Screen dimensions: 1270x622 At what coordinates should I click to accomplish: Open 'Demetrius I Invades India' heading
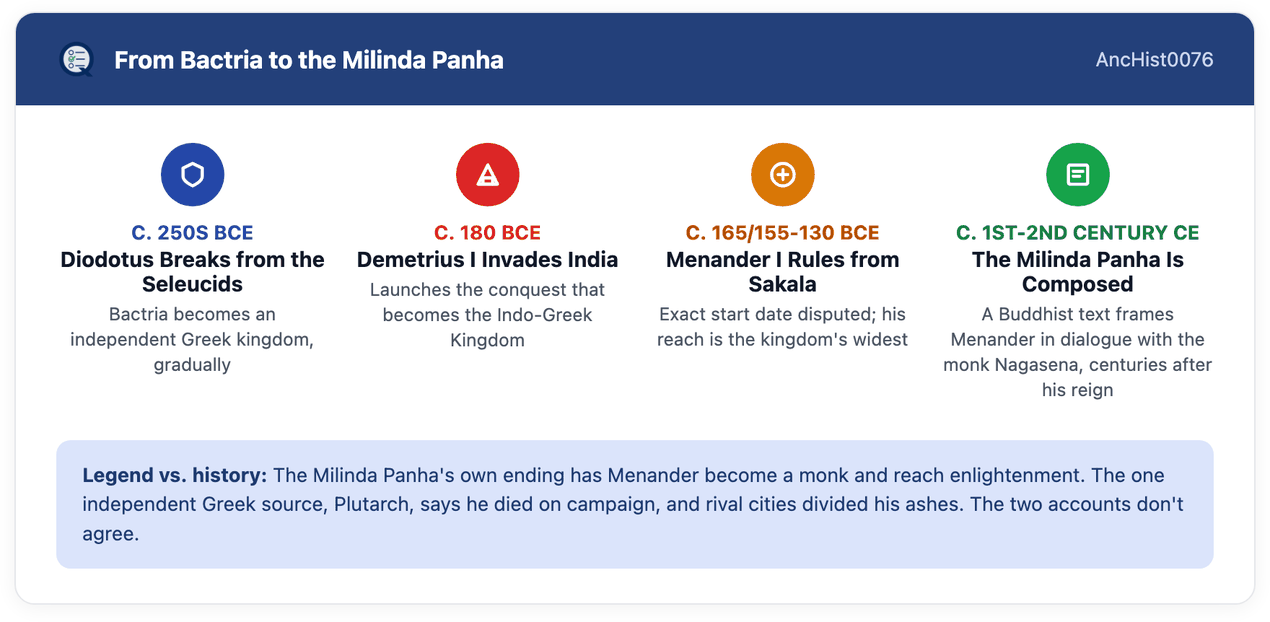click(x=487, y=260)
